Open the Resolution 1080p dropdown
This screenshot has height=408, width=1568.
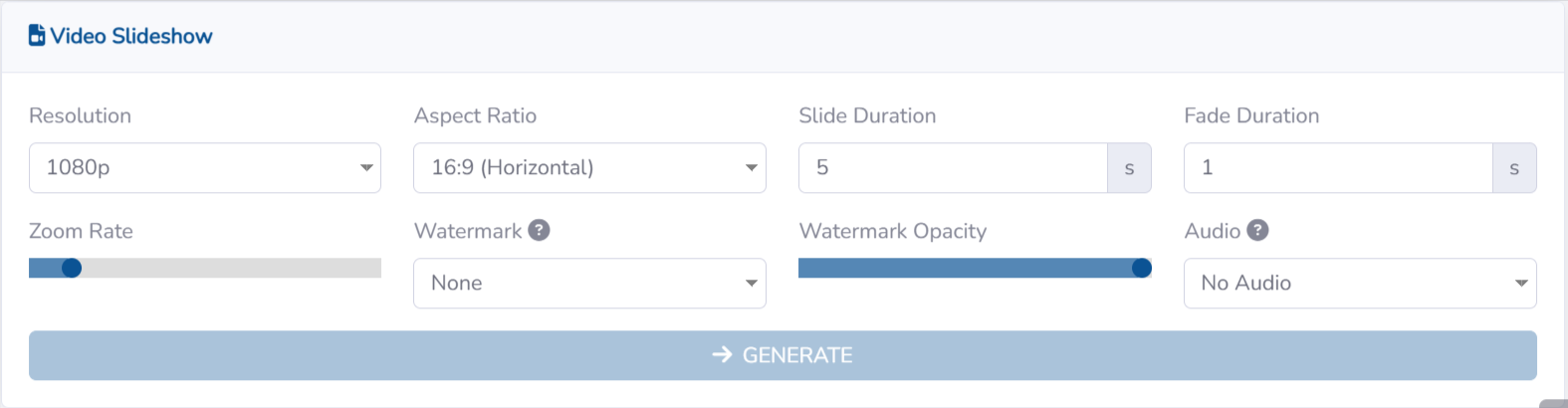pos(204,168)
